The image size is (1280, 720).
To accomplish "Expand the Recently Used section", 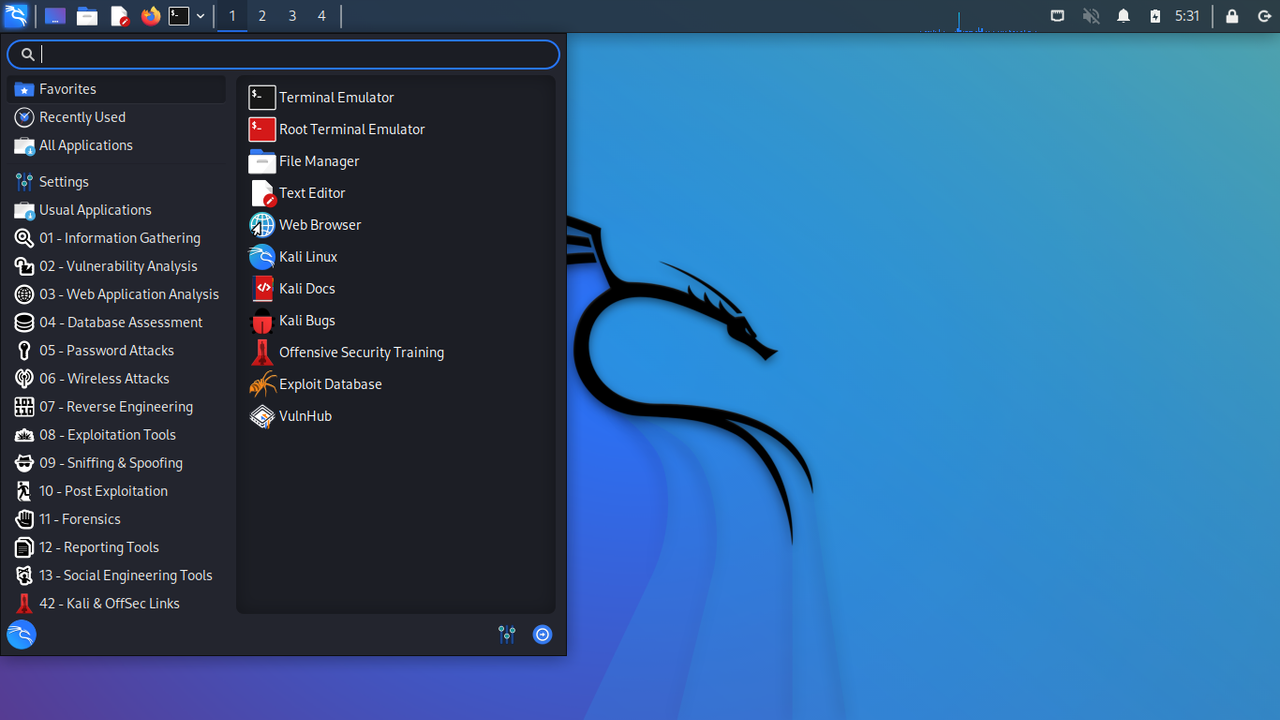I will coord(80,117).
